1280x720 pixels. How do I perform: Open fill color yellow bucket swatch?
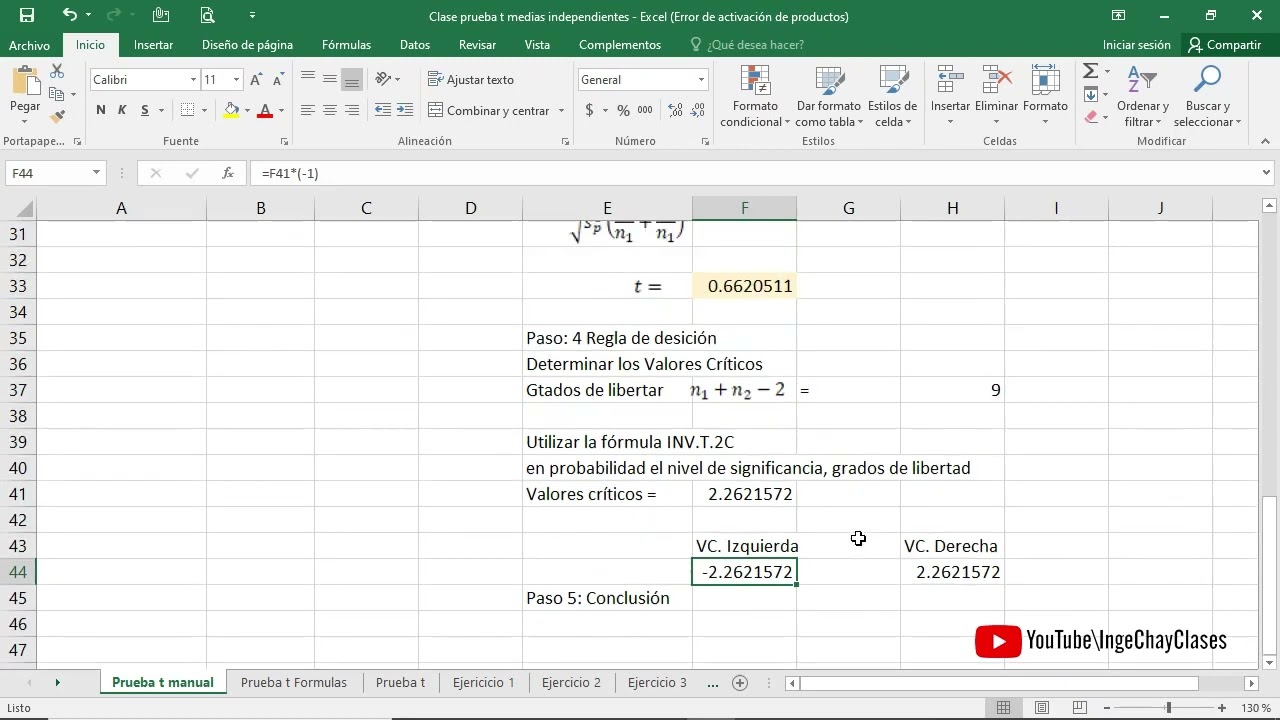click(232, 110)
